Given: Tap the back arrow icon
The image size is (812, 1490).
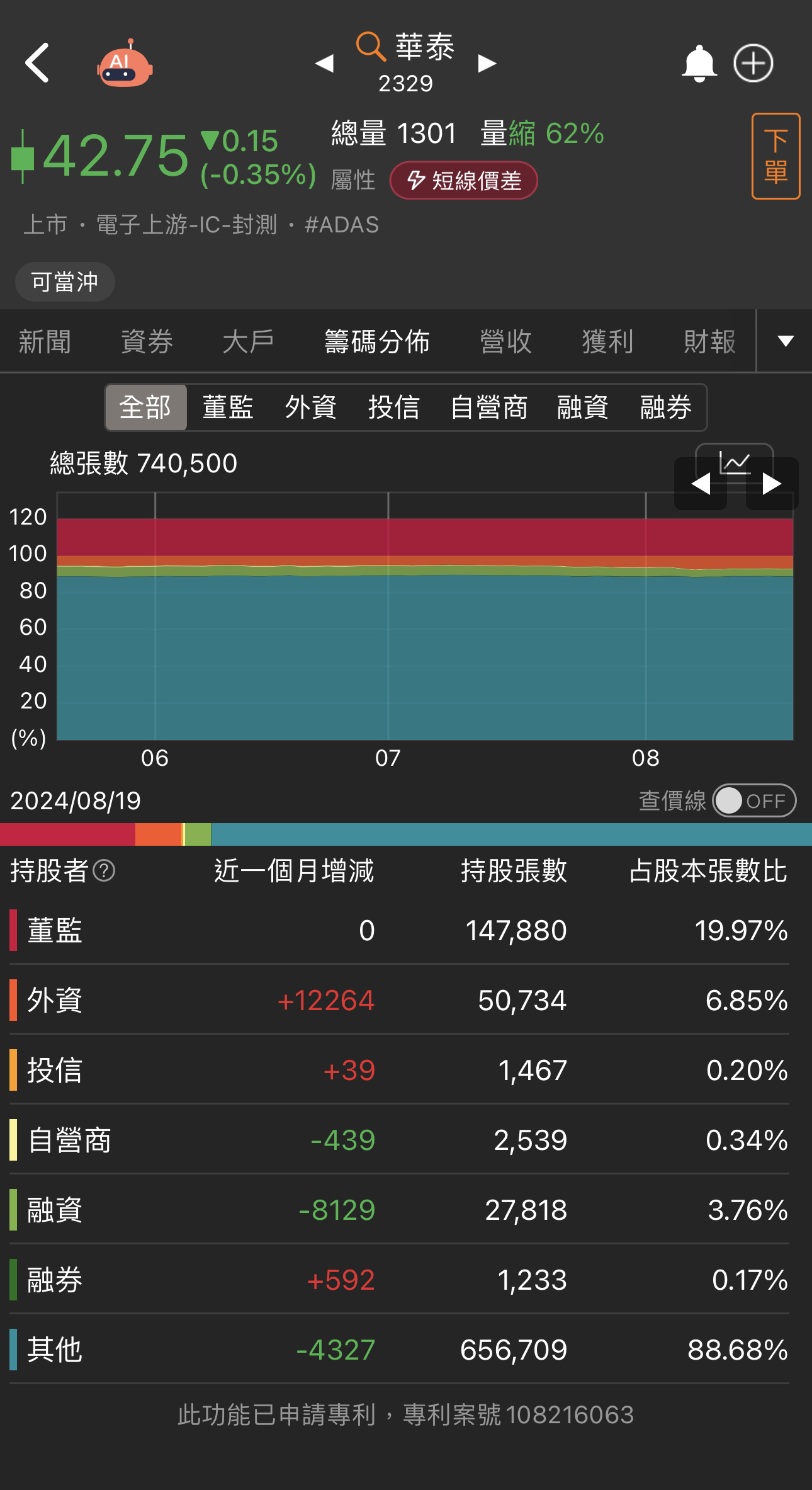Looking at the screenshot, I should (37, 63).
